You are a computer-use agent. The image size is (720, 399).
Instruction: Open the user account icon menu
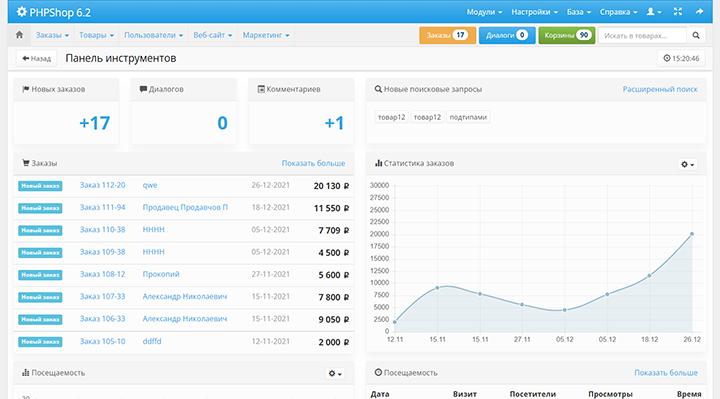point(654,12)
